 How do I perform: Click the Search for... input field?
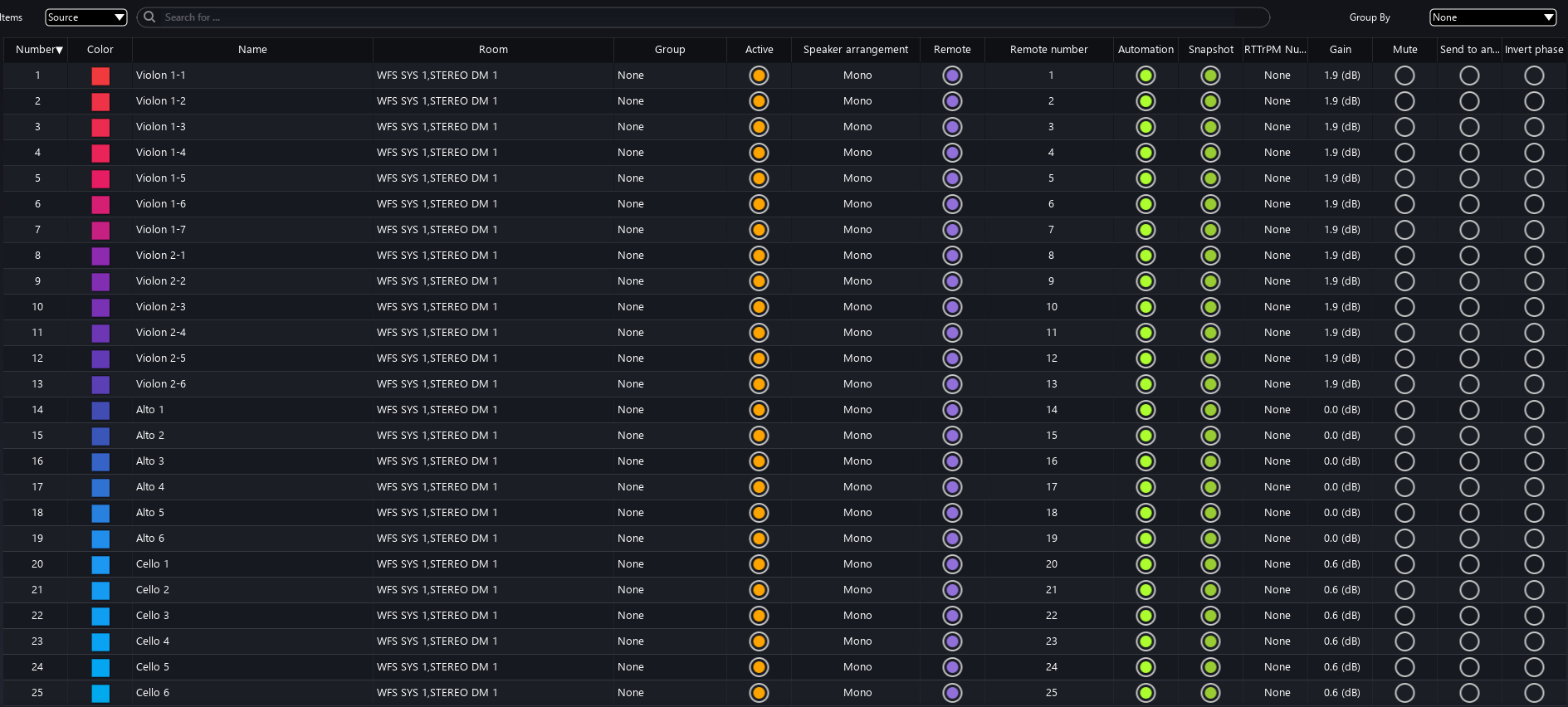pyautogui.click(x=706, y=17)
